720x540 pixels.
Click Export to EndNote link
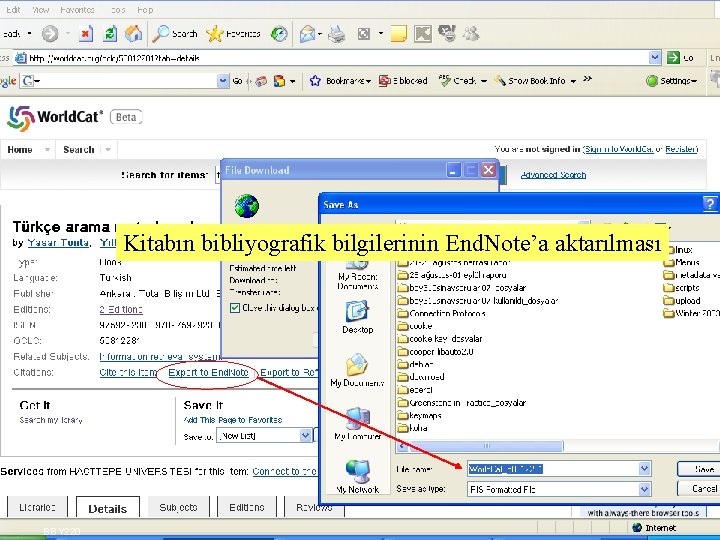208,372
